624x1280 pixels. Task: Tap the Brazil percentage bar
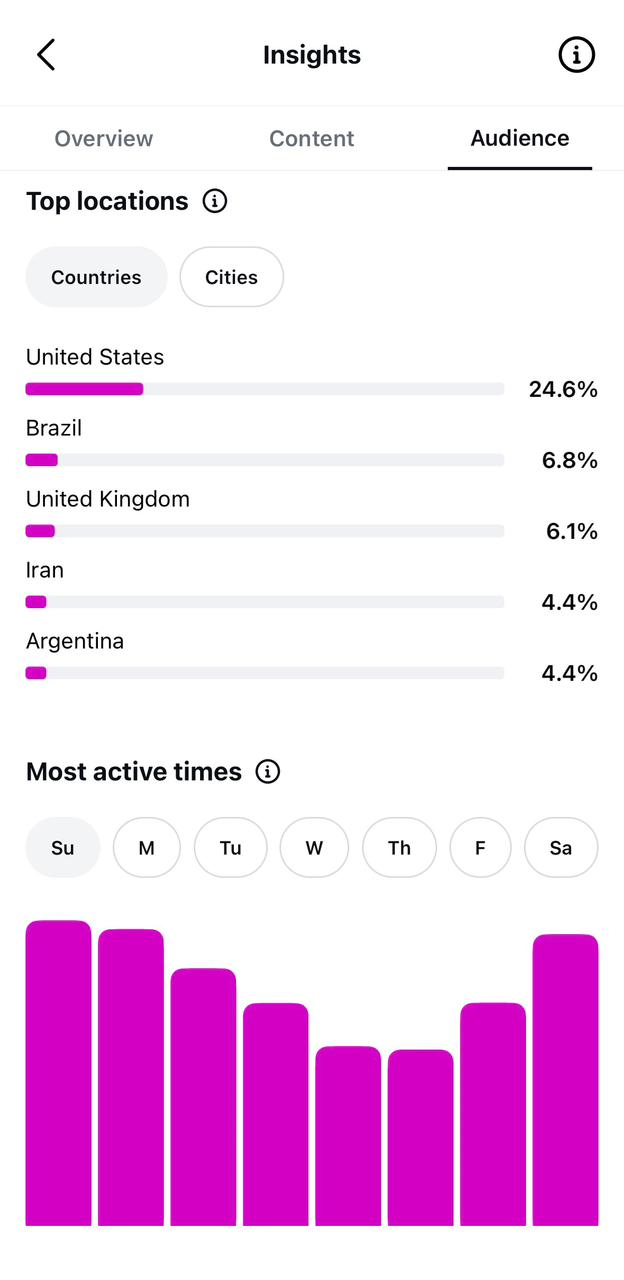click(265, 460)
